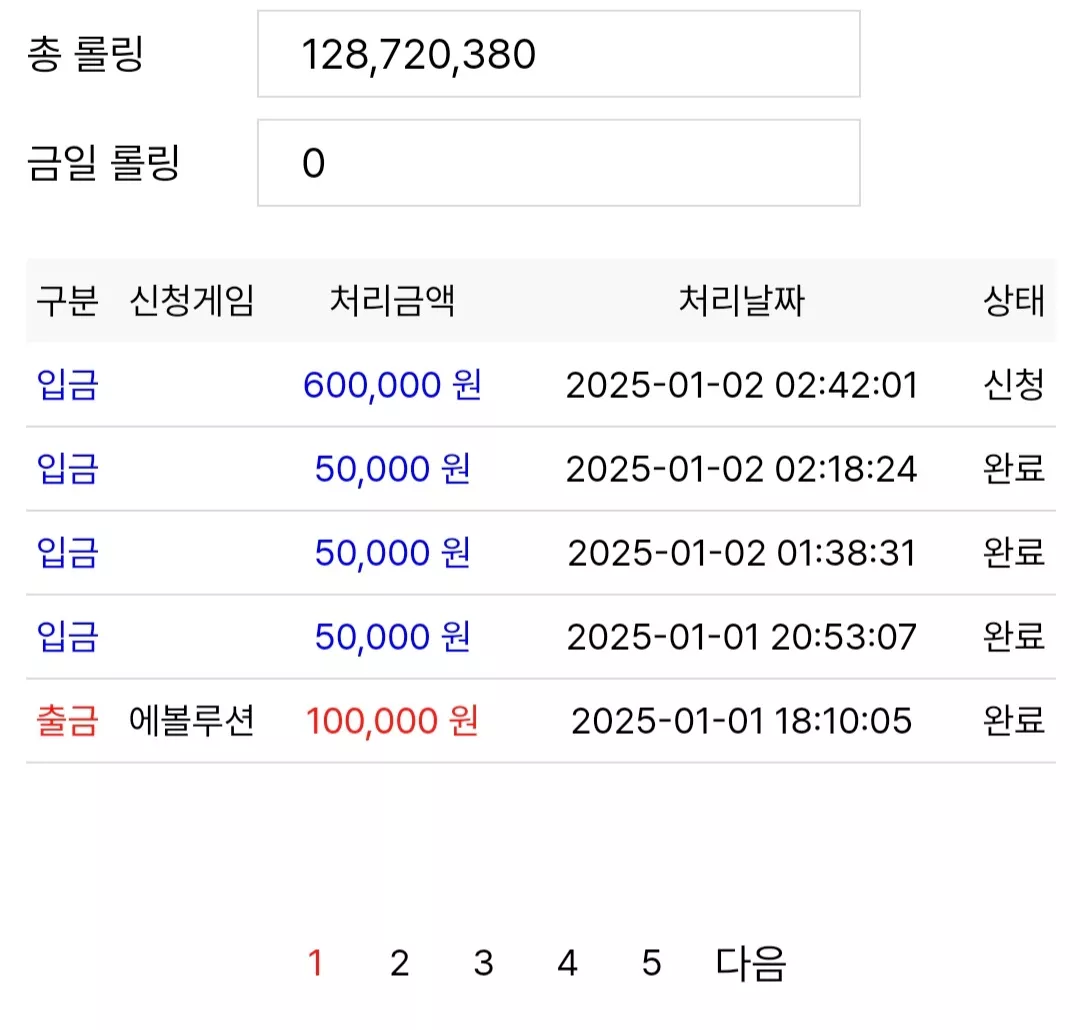Image resolution: width=1080 pixels, height=1030 pixels.
Task: Select the 구분 column header
Action: tap(68, 300)
